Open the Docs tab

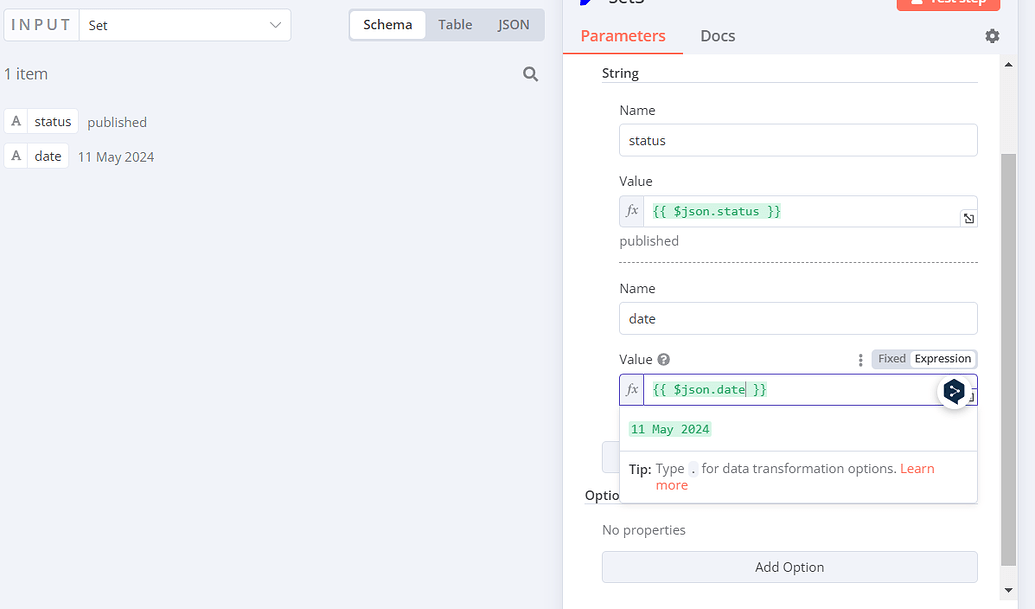click(x=717, y=35)
